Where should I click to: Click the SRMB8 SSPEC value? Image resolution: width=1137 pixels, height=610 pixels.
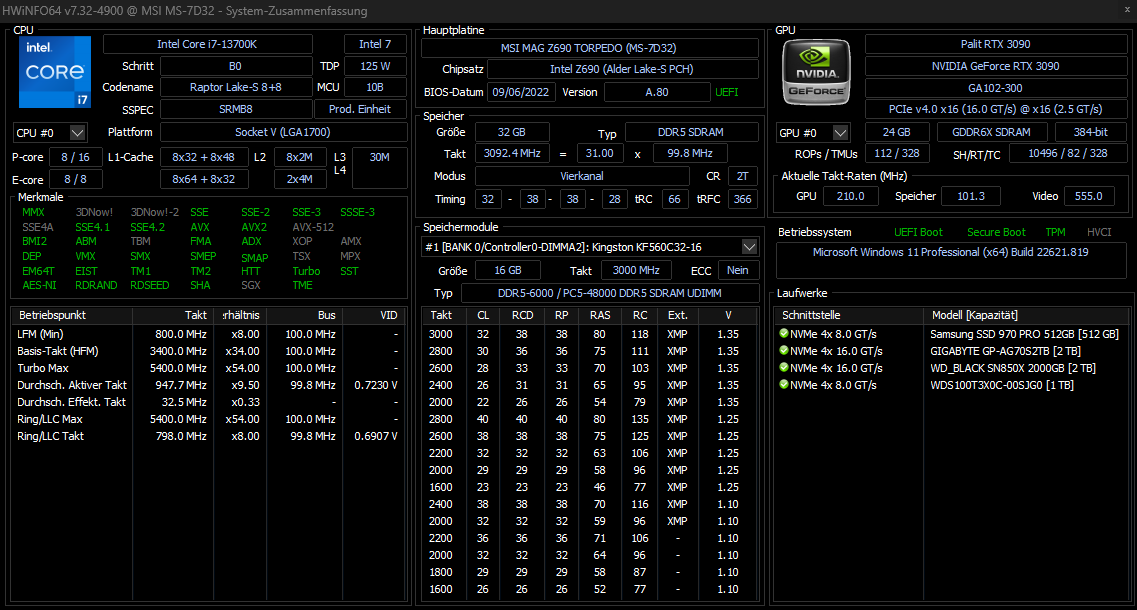[236, 109]
